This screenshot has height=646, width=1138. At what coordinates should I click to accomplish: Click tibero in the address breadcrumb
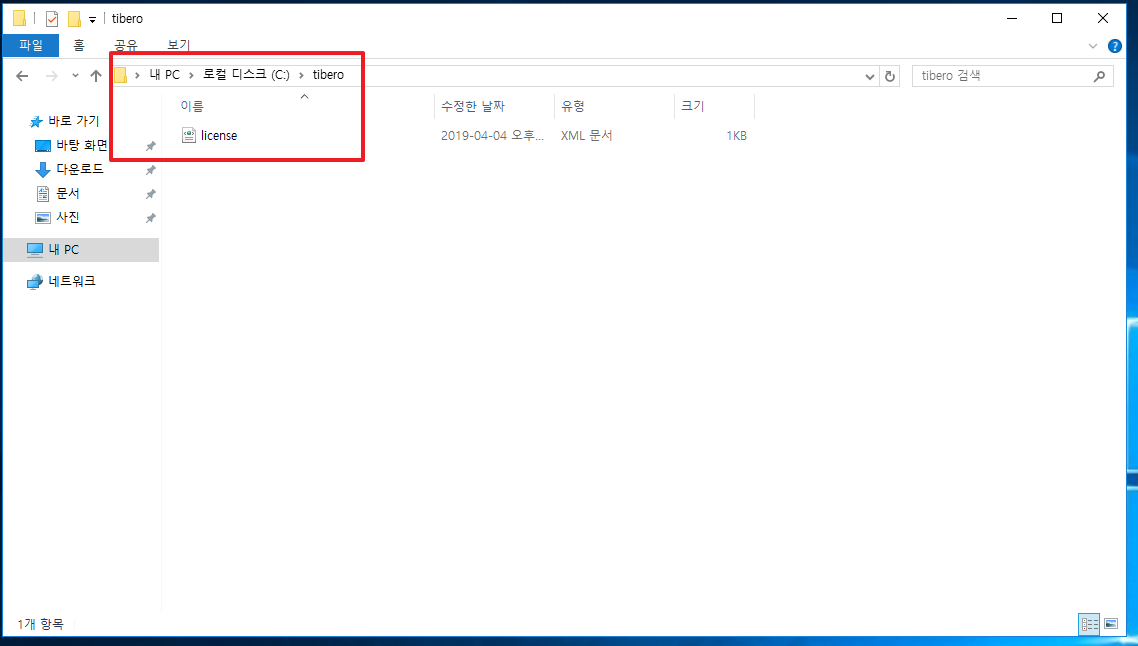click(x=328, y=75)
